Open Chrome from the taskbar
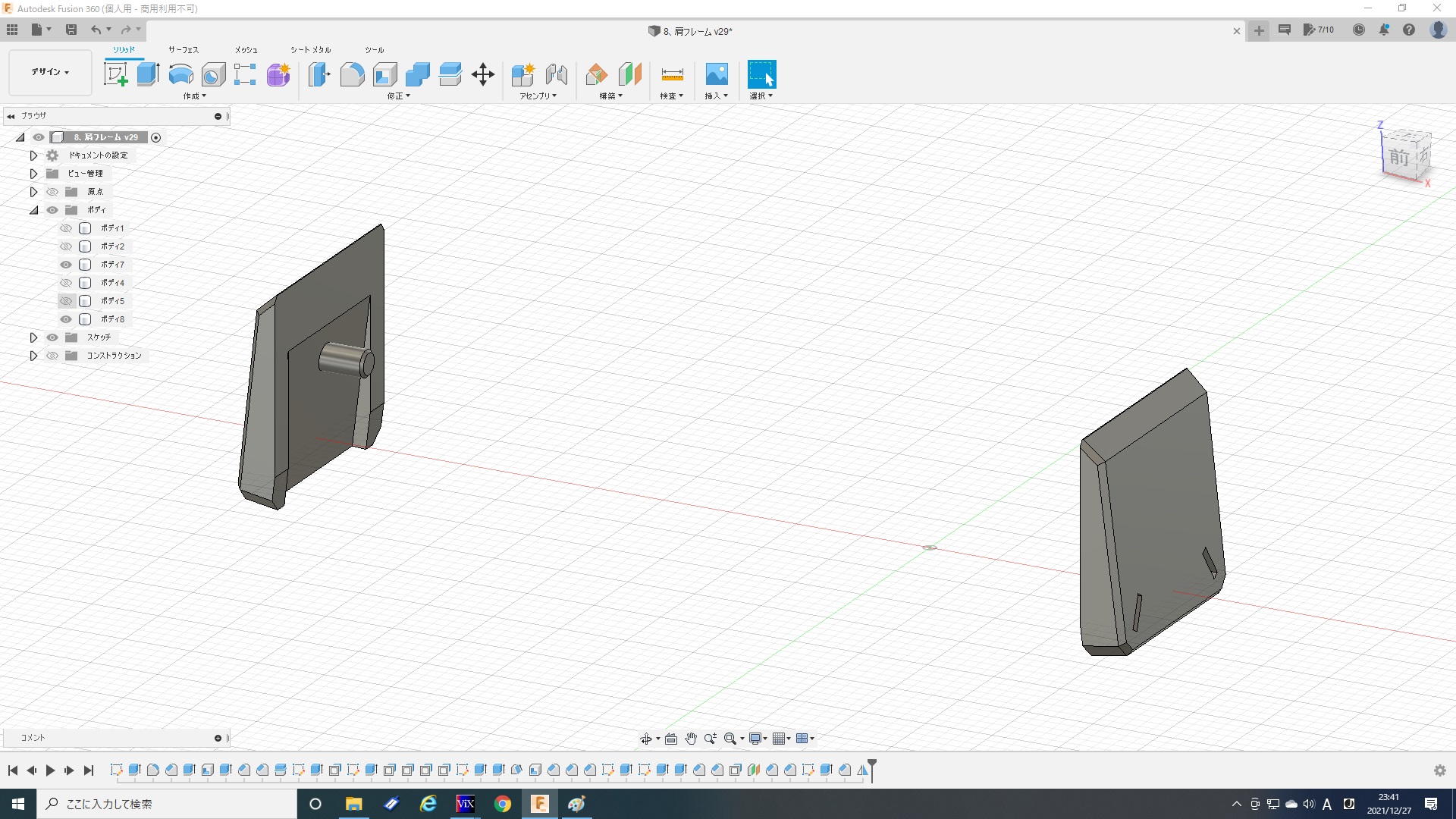The image size is (1456, 819). pos(502,804)
